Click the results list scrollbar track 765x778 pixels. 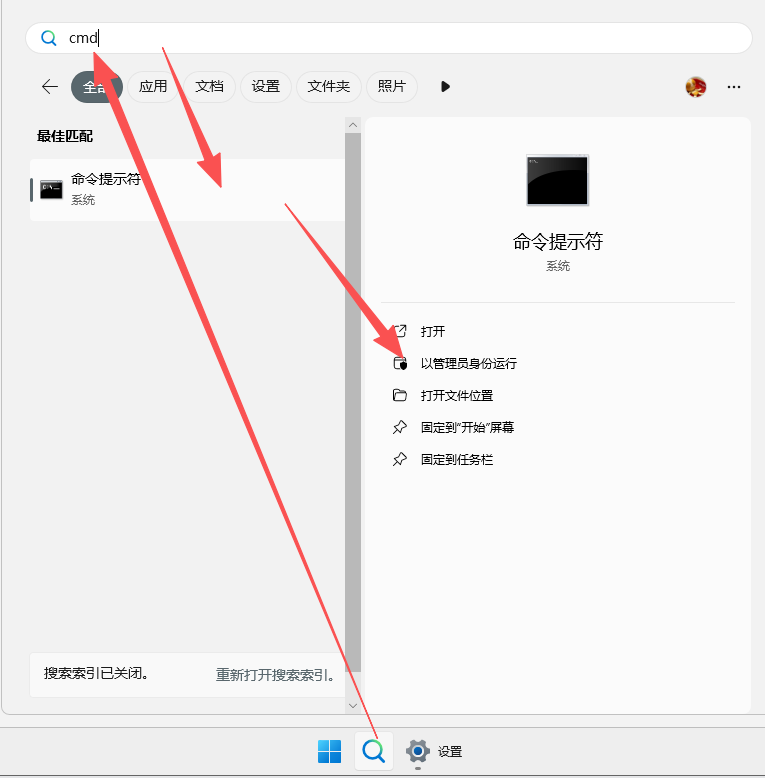[353, 402]
